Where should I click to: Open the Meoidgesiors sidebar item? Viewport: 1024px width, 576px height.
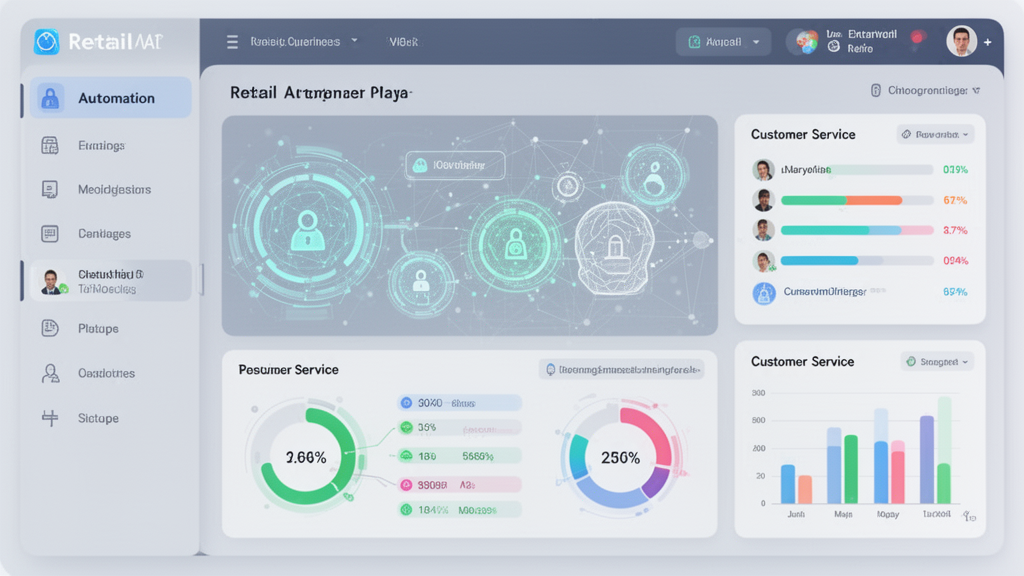click(x=114, y=189)
